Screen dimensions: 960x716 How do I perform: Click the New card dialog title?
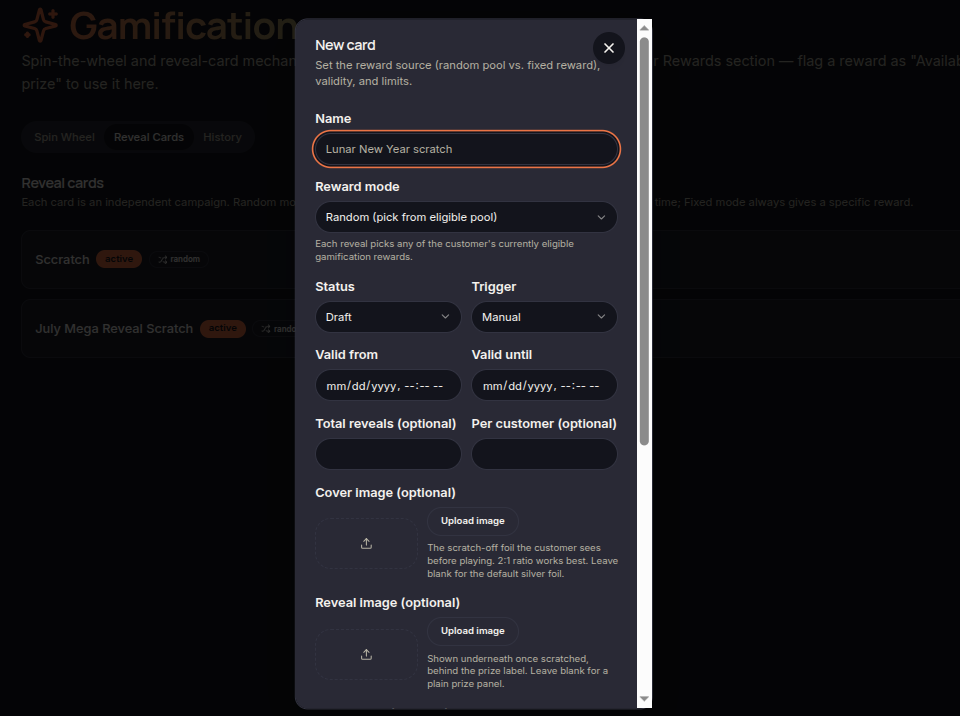coord(345,45)
